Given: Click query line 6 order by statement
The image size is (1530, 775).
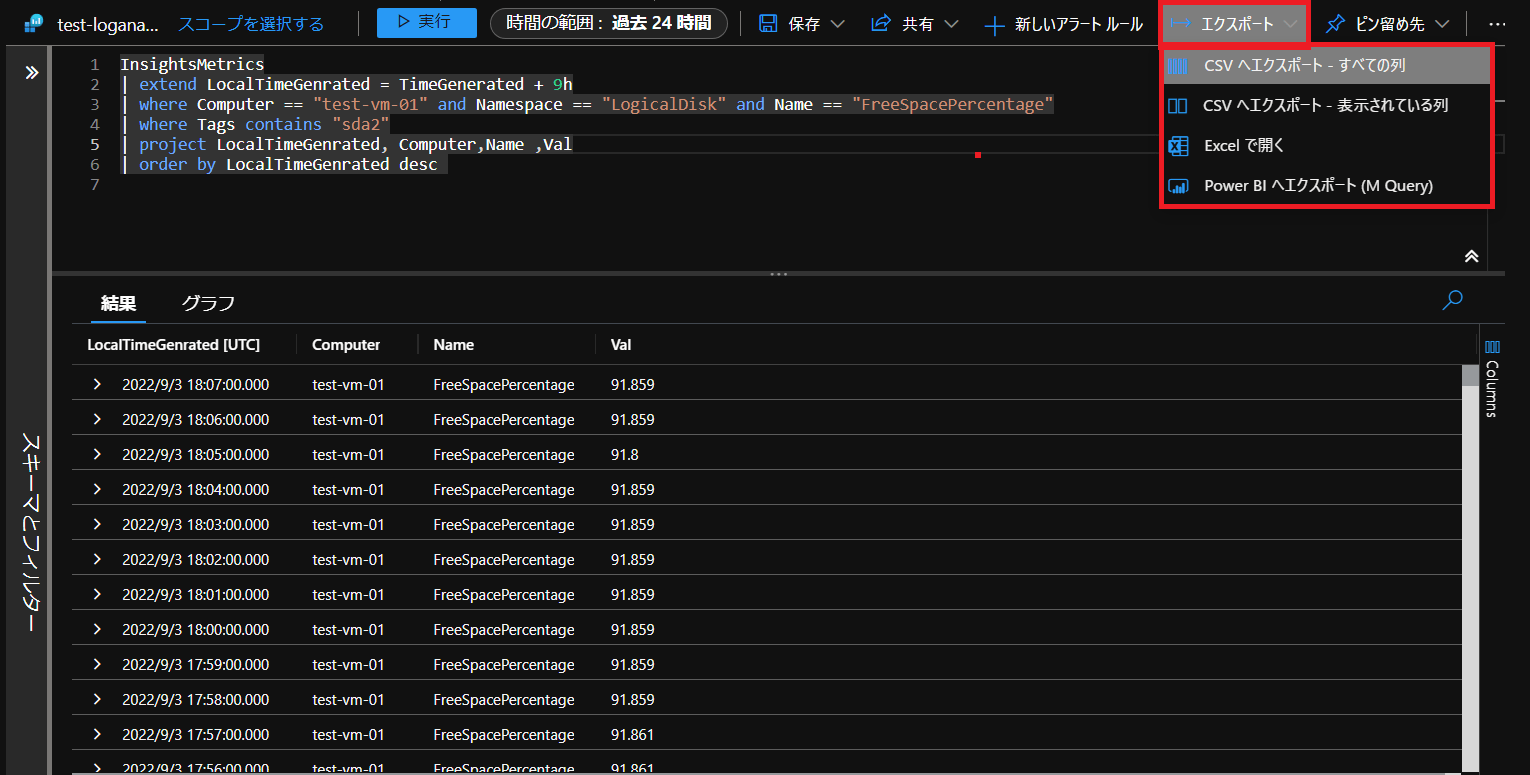Looking at the screenshot, I should 284,164.
